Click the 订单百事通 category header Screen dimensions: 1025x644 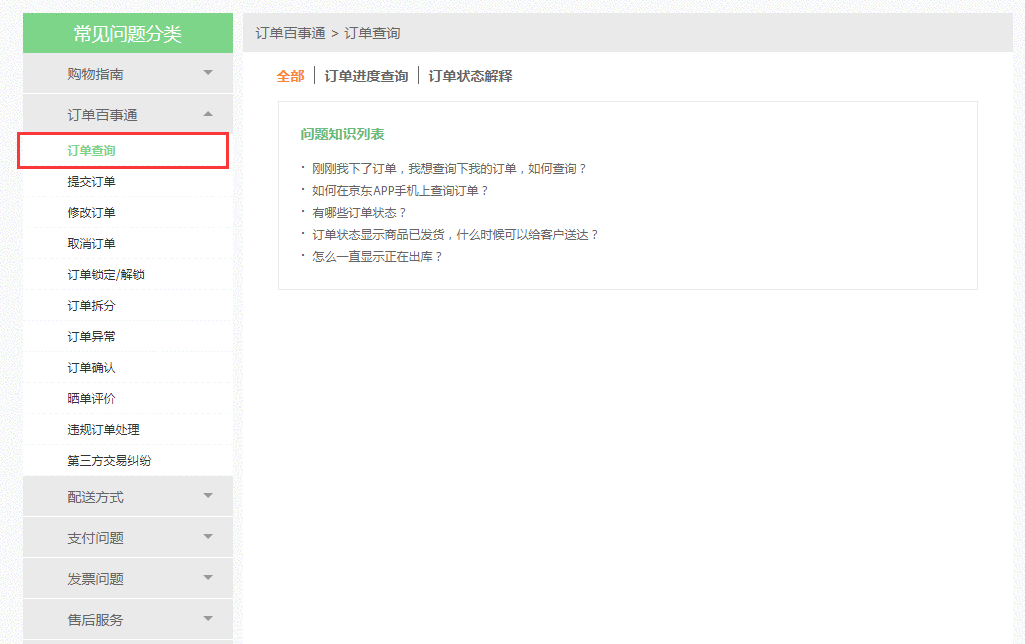coord(127,114)
